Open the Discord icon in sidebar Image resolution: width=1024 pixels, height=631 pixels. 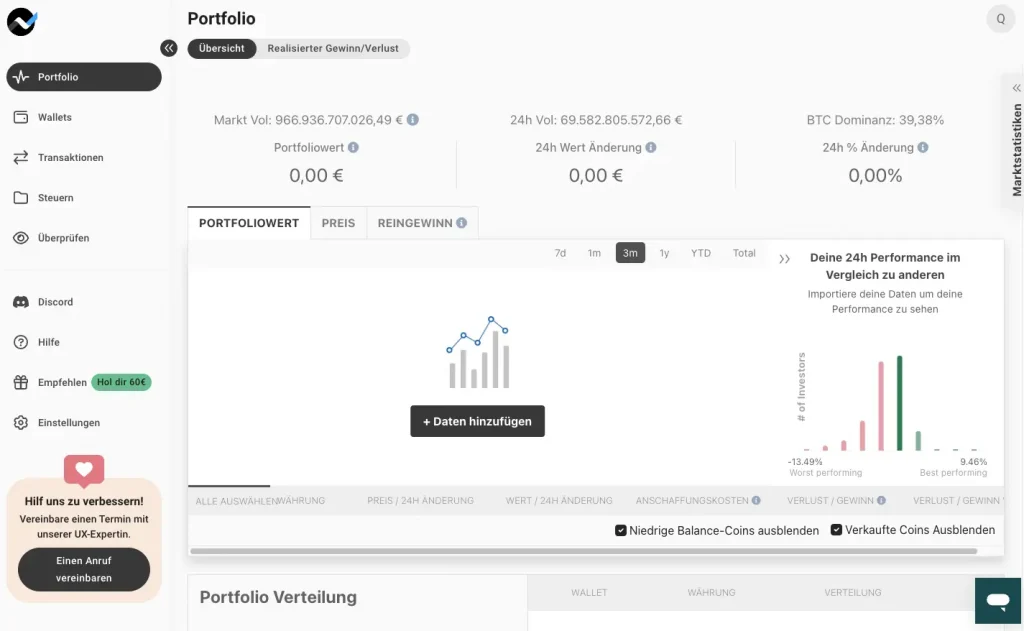pos(20,302)
